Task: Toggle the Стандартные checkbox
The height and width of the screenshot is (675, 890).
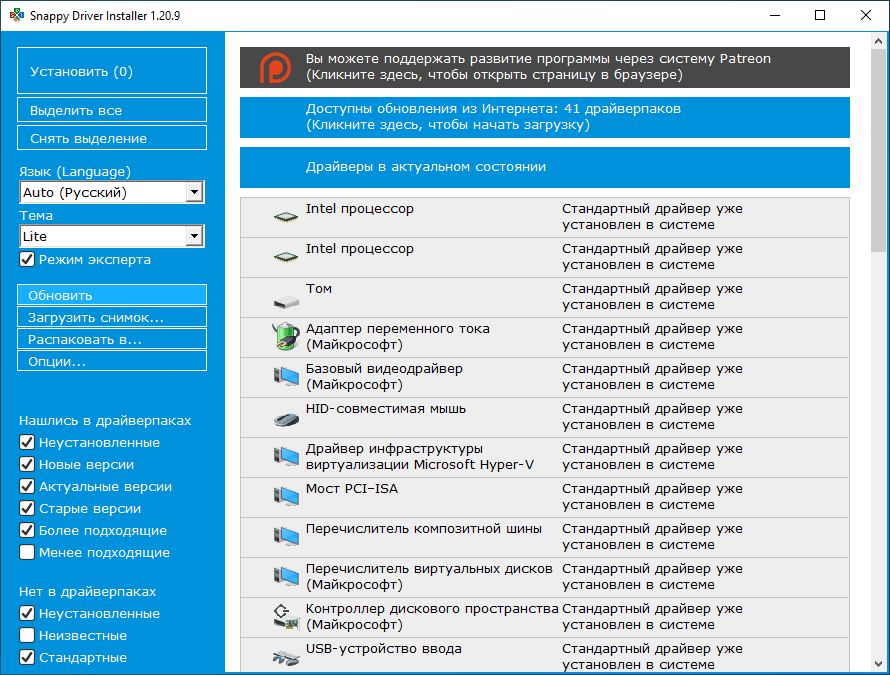Action: (27, 657)
